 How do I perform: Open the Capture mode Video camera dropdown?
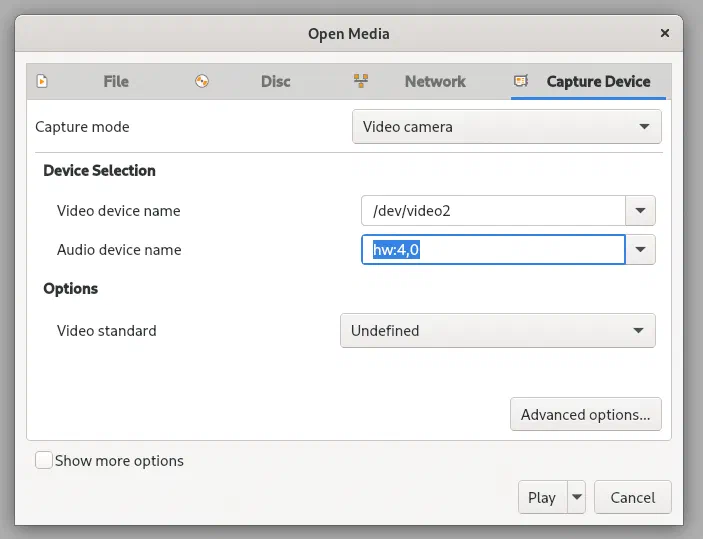507,127
